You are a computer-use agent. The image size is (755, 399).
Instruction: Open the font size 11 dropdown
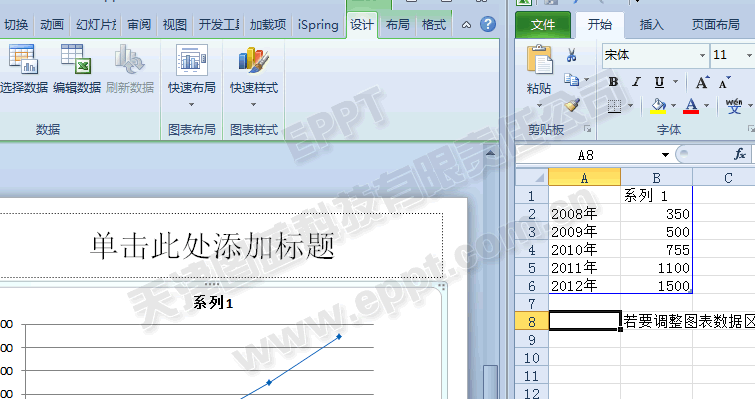(749, 55)
